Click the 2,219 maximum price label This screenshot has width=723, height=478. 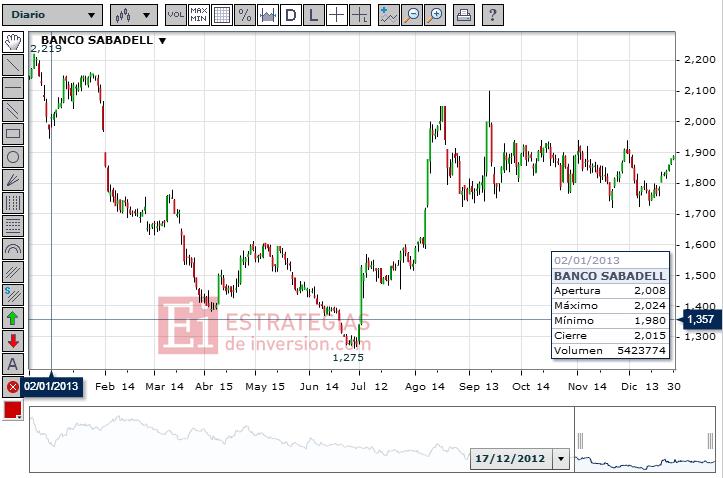(x=46, y=48)
